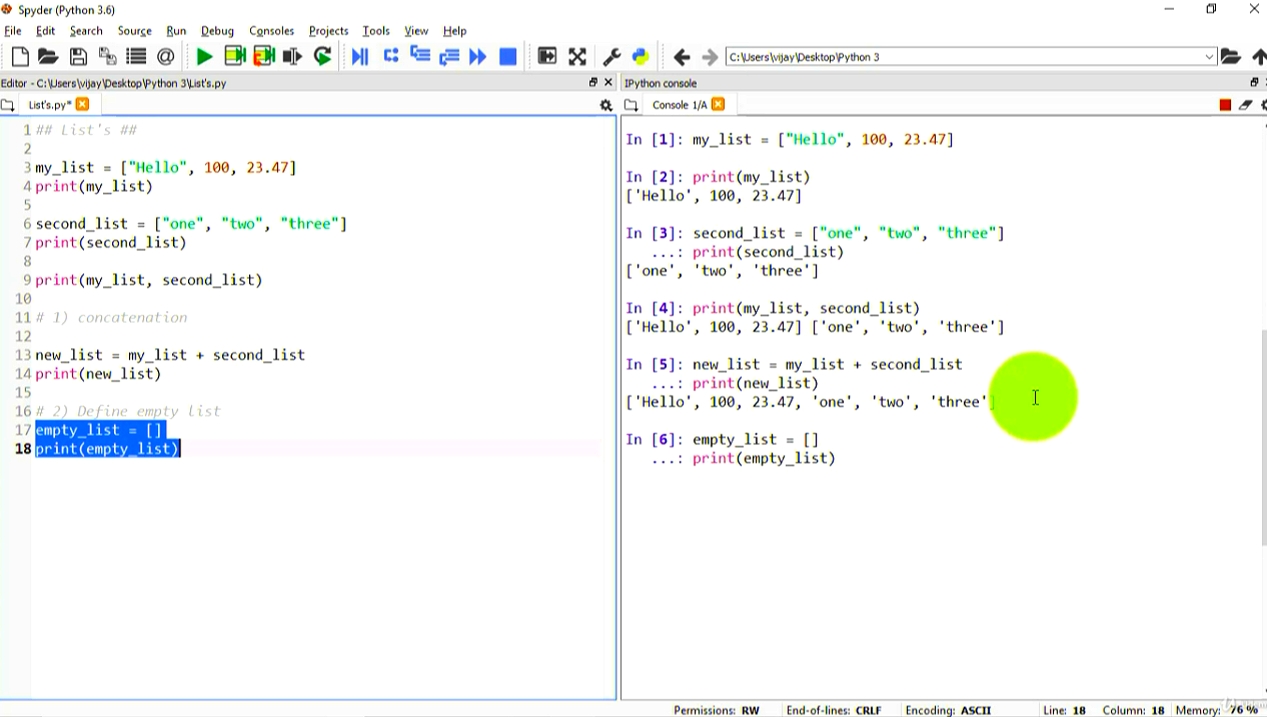The image size is (1267, 717).
Task: Open the View menu
Action: point(416,31)
